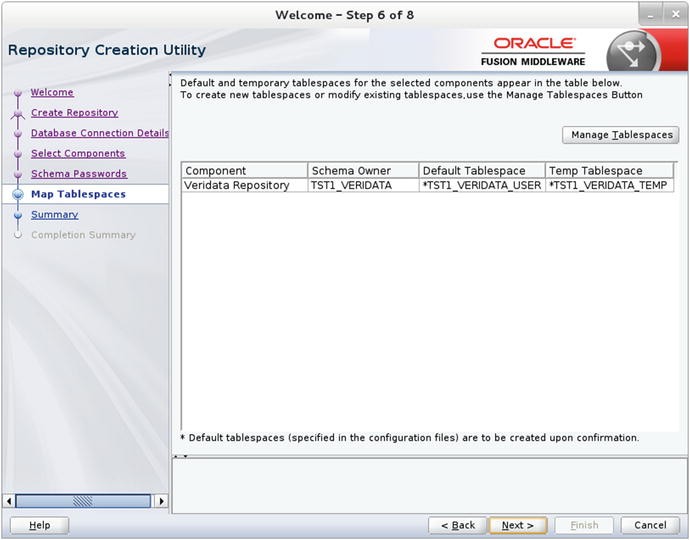
Task: Close the wizard window
Action: click(675, 15)
